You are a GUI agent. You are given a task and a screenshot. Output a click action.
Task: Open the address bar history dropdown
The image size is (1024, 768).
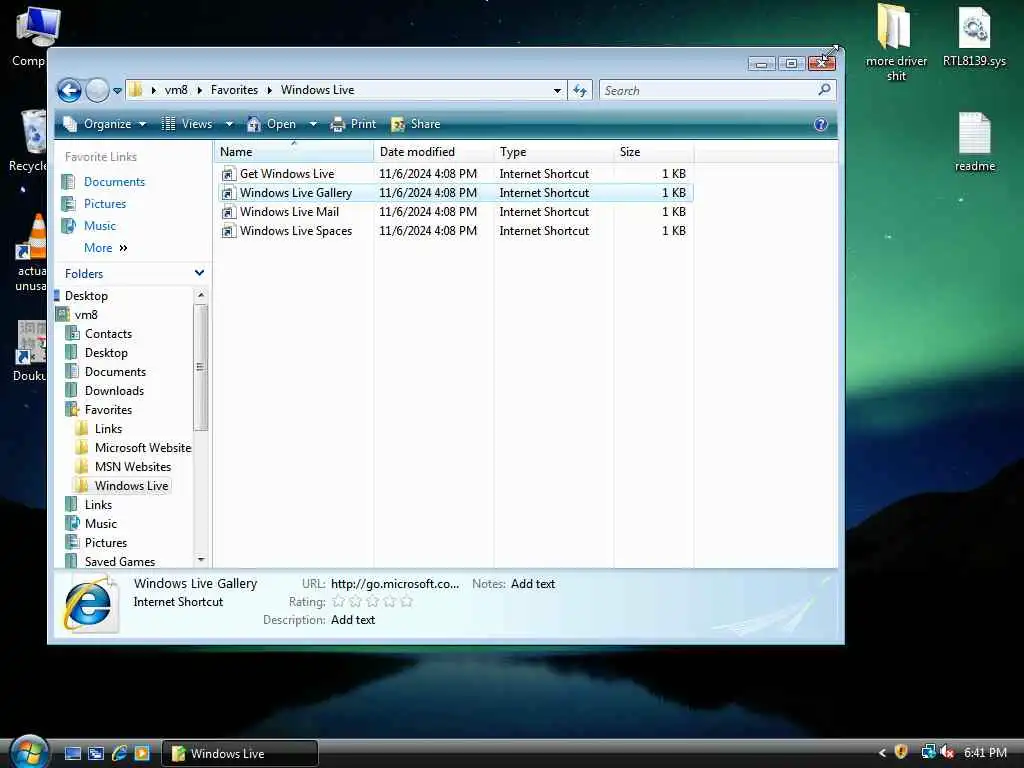[x=557, y=90]
